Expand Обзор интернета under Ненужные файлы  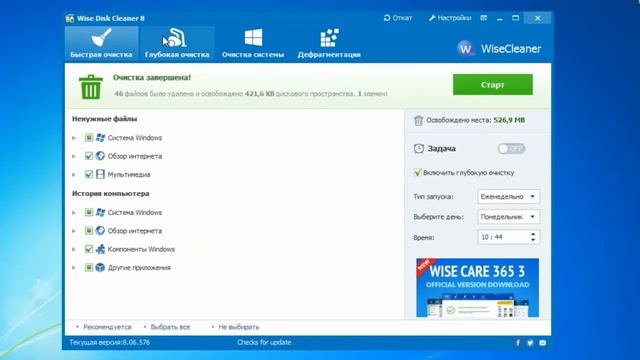point(74,156)
